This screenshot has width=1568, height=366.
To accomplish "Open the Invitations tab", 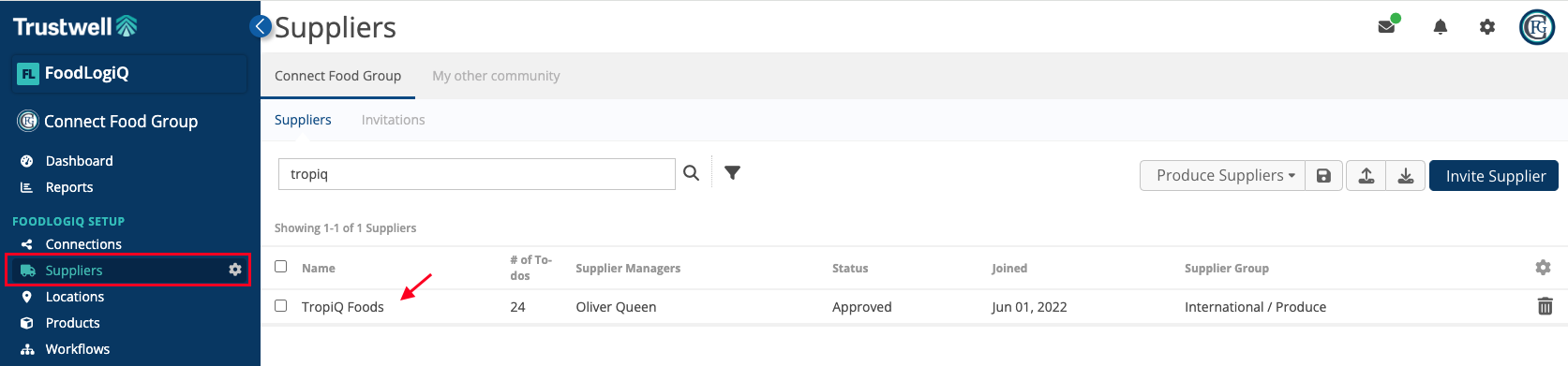I will click(x=394, y=120).
